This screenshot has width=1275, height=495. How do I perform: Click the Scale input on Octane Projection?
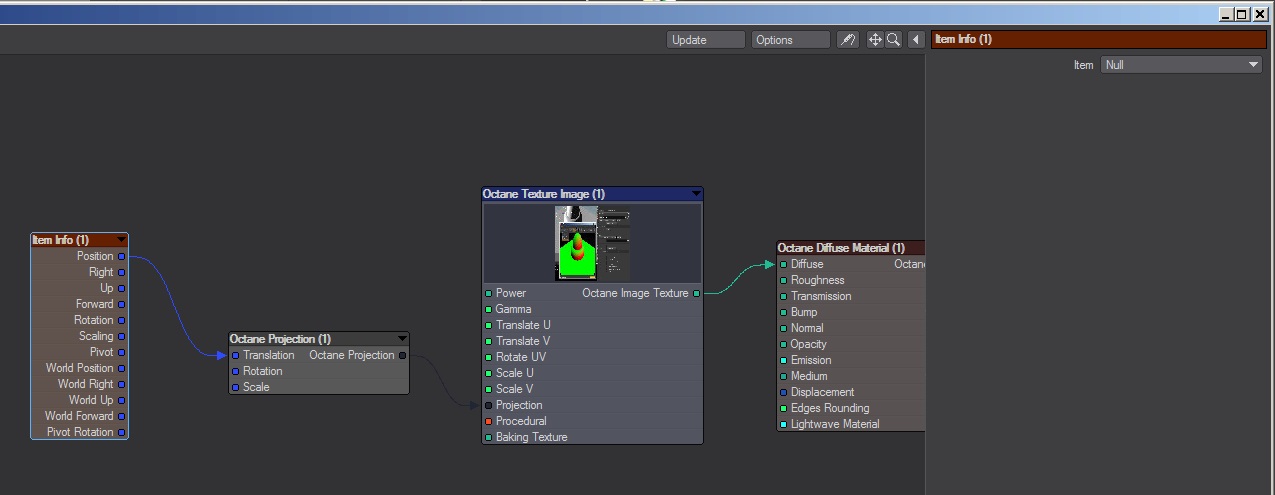pos(236,387)
